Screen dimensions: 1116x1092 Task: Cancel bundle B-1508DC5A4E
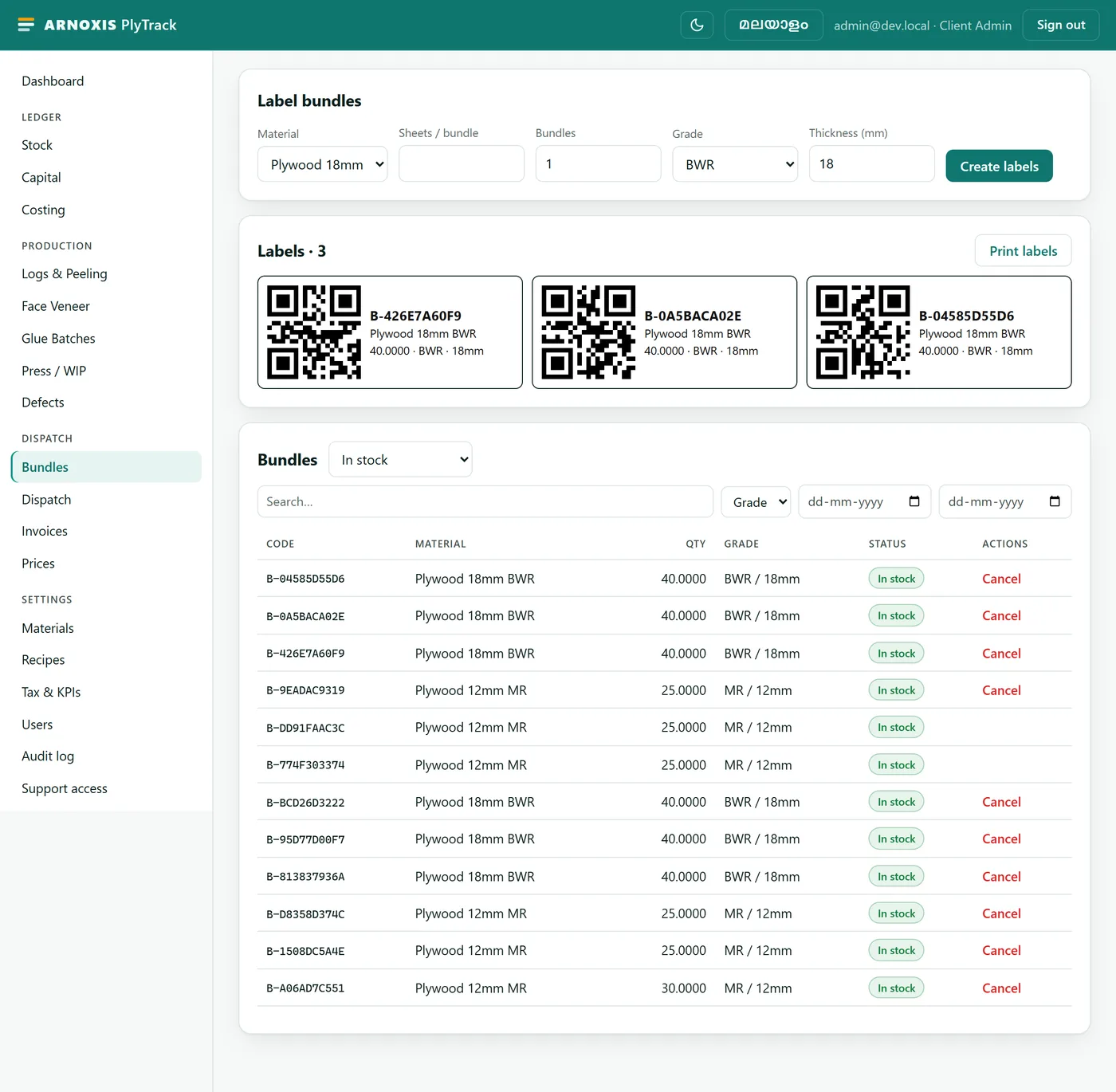pyautogui.click(x=1001, y=950)
